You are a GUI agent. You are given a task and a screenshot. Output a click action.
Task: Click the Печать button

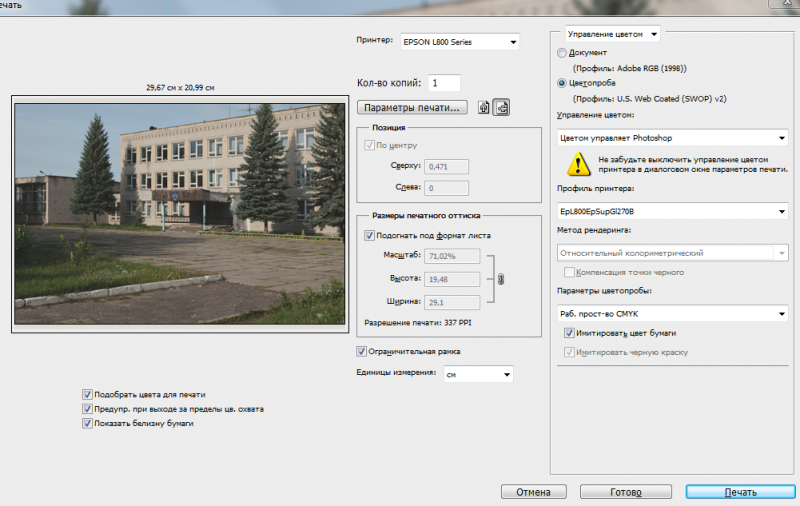click(x=740, y=492)
